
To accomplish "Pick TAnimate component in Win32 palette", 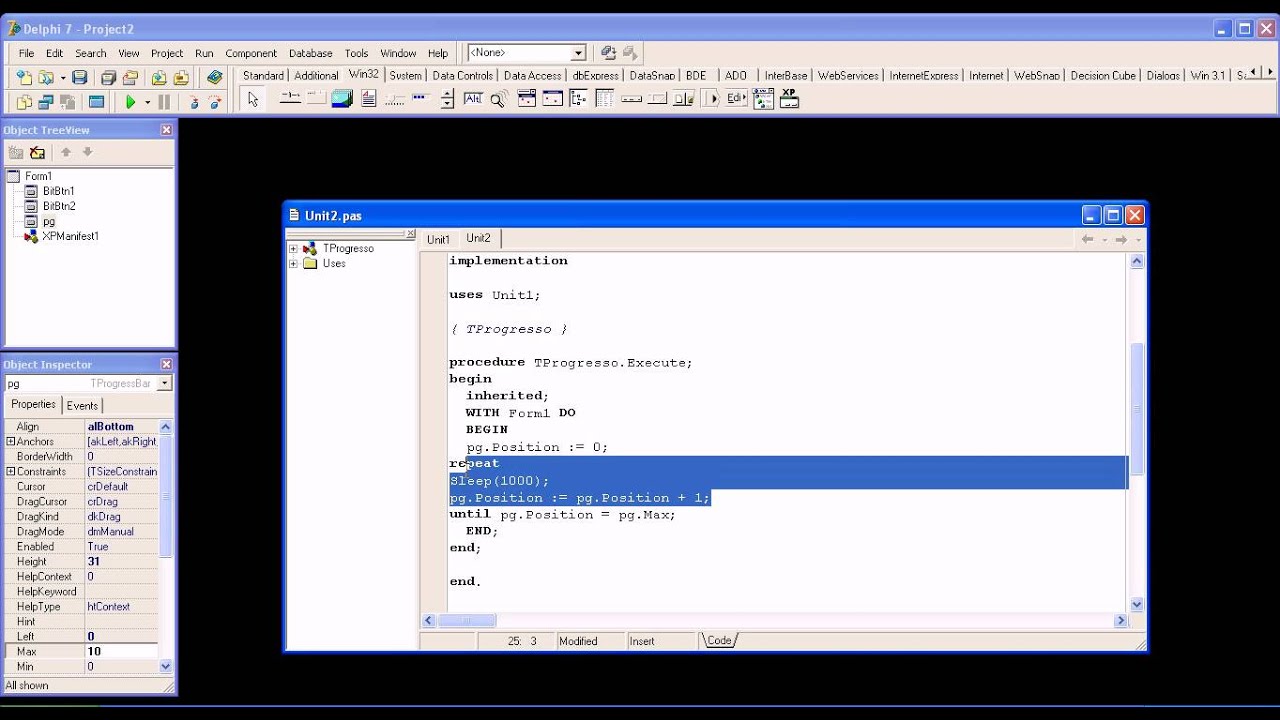I will (x=498, y=98).
